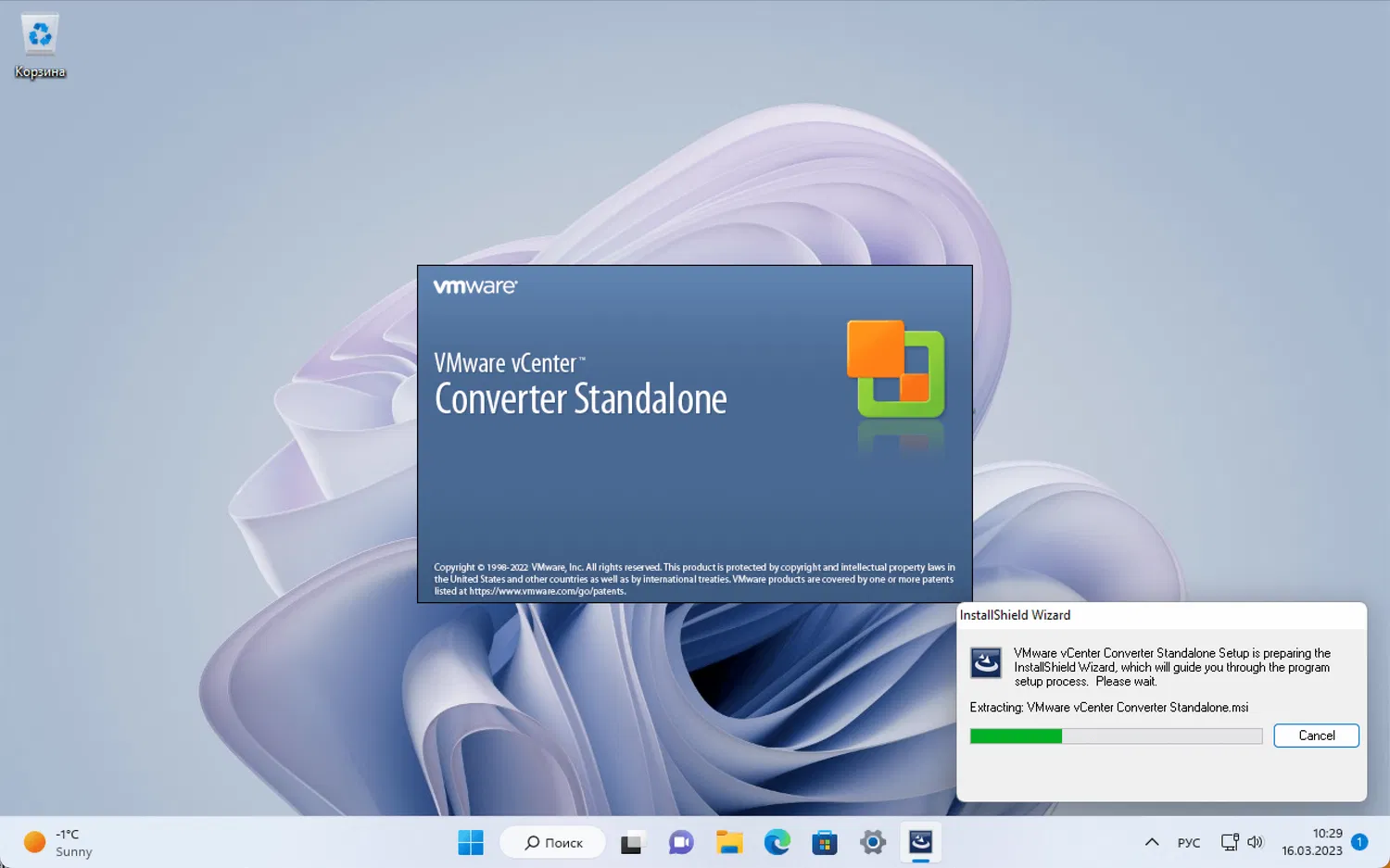Open the weather widget showing -1°C Sunny

[58, 842]
